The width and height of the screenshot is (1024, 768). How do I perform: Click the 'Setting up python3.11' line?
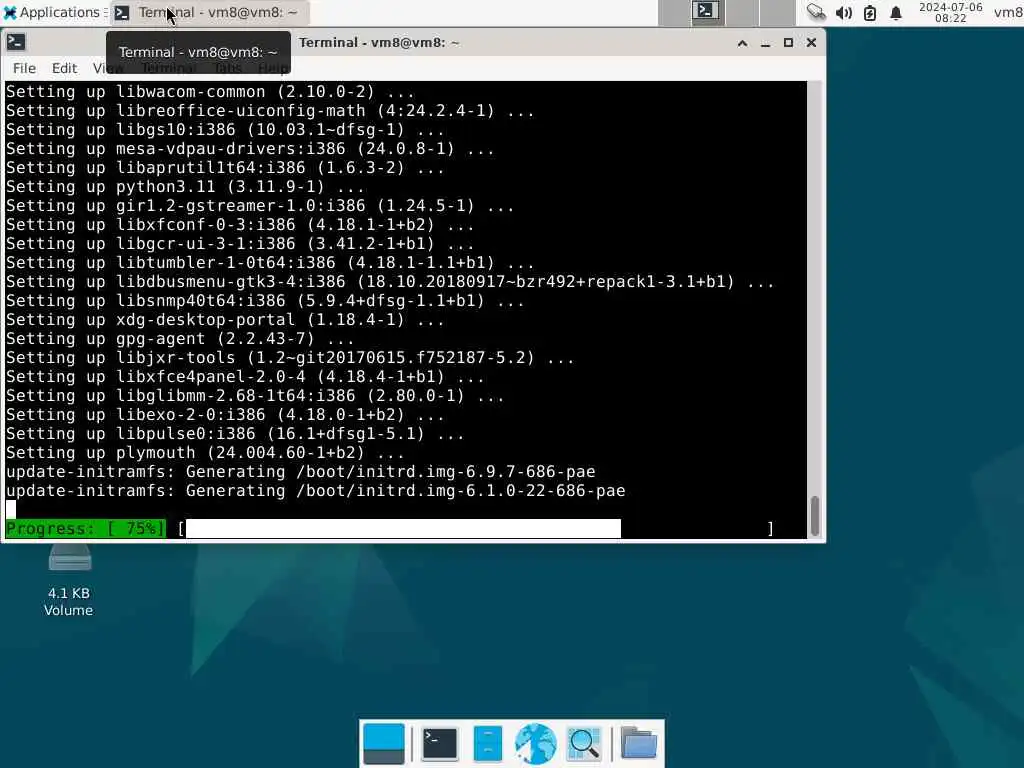click(x=185, y=187)
